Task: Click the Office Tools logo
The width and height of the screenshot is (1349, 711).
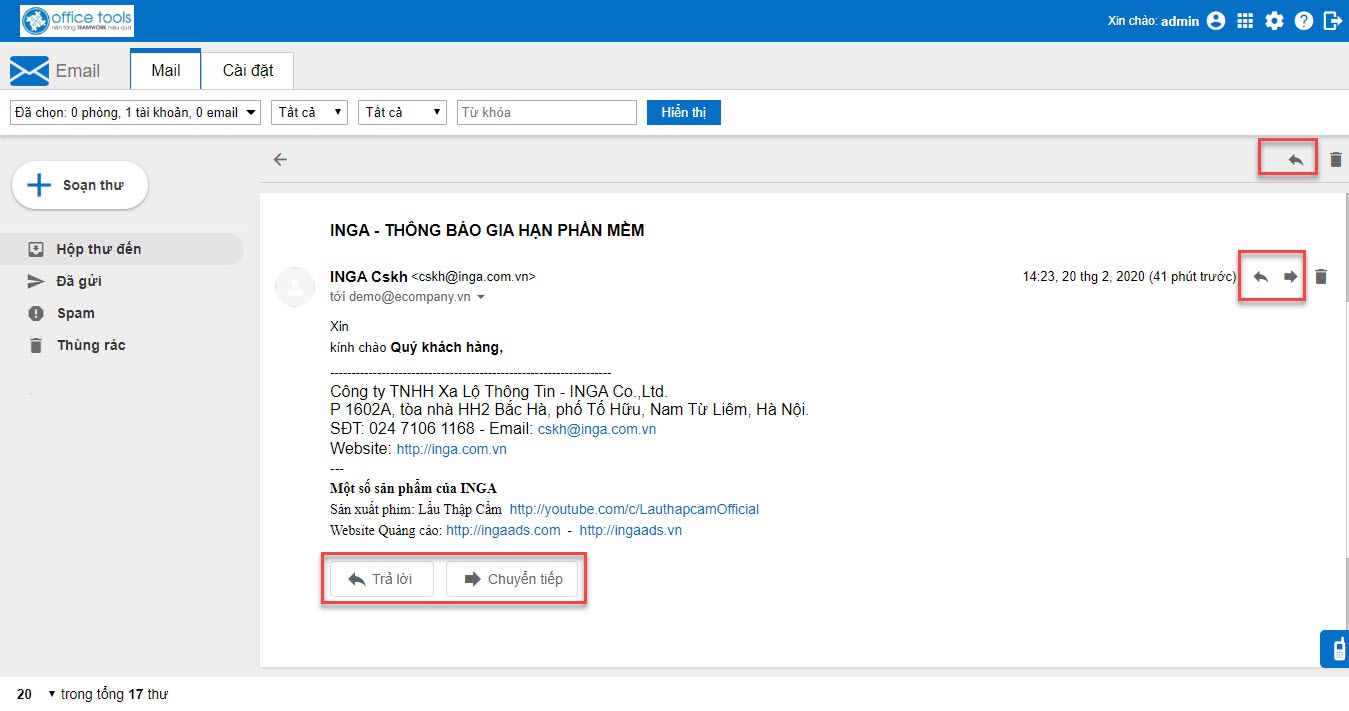Action: tap(77, 20)
